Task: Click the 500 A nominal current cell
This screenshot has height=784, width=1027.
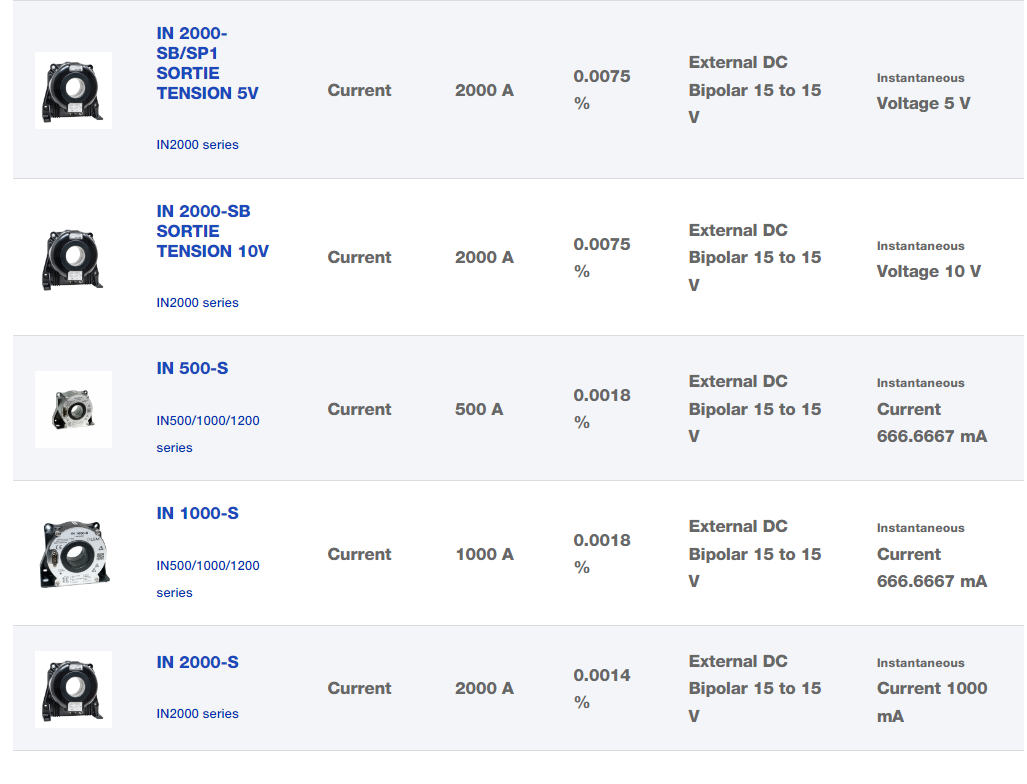Action: 479,409
